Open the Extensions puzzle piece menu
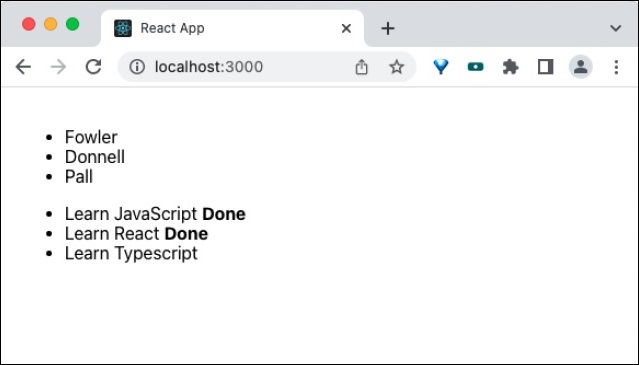Image resolution: width=639 pixels, height=365 pixels. coord(510,67)
